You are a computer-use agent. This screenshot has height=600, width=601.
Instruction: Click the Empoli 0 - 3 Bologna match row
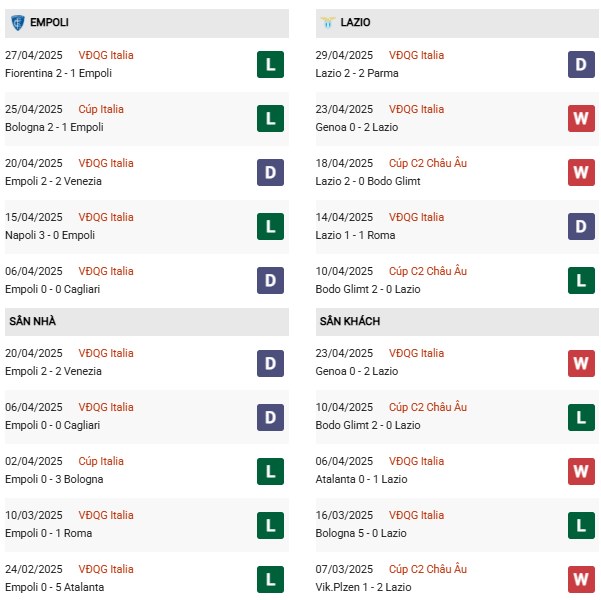point(54,479)
